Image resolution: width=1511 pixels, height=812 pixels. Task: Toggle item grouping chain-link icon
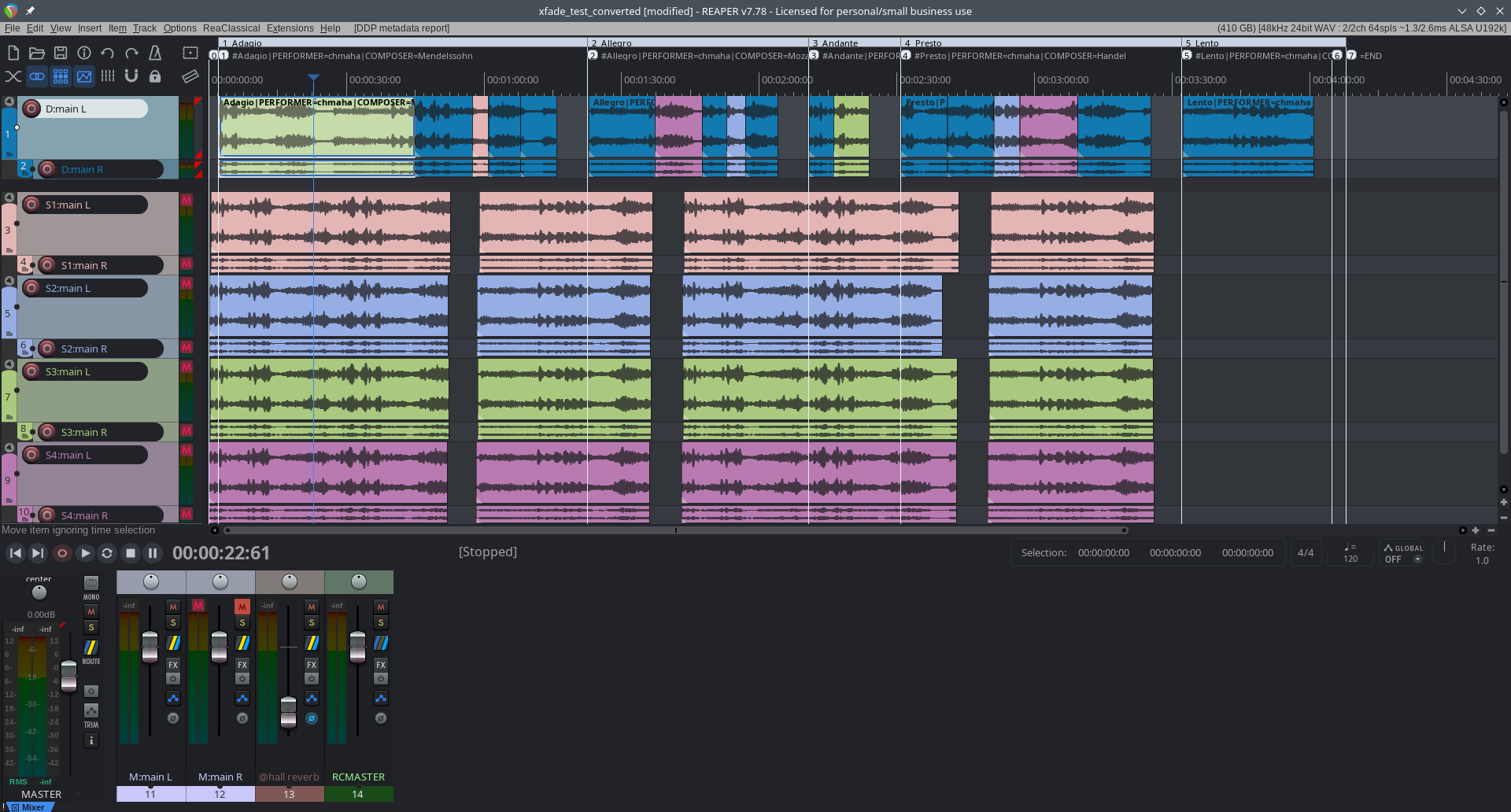click(37, 76)
